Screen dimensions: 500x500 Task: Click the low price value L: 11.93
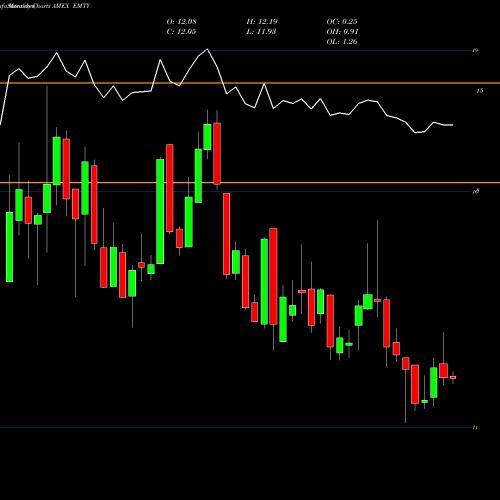pyautogui.click(x=261, y=32)
